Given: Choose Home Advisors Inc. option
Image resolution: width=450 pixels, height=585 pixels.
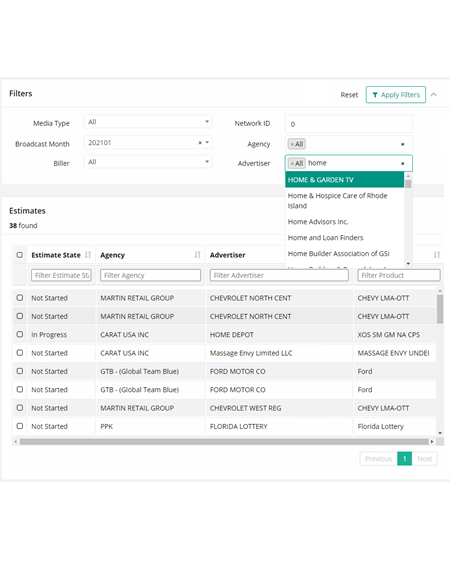Looking at the screenshot, I should (344, 222).
